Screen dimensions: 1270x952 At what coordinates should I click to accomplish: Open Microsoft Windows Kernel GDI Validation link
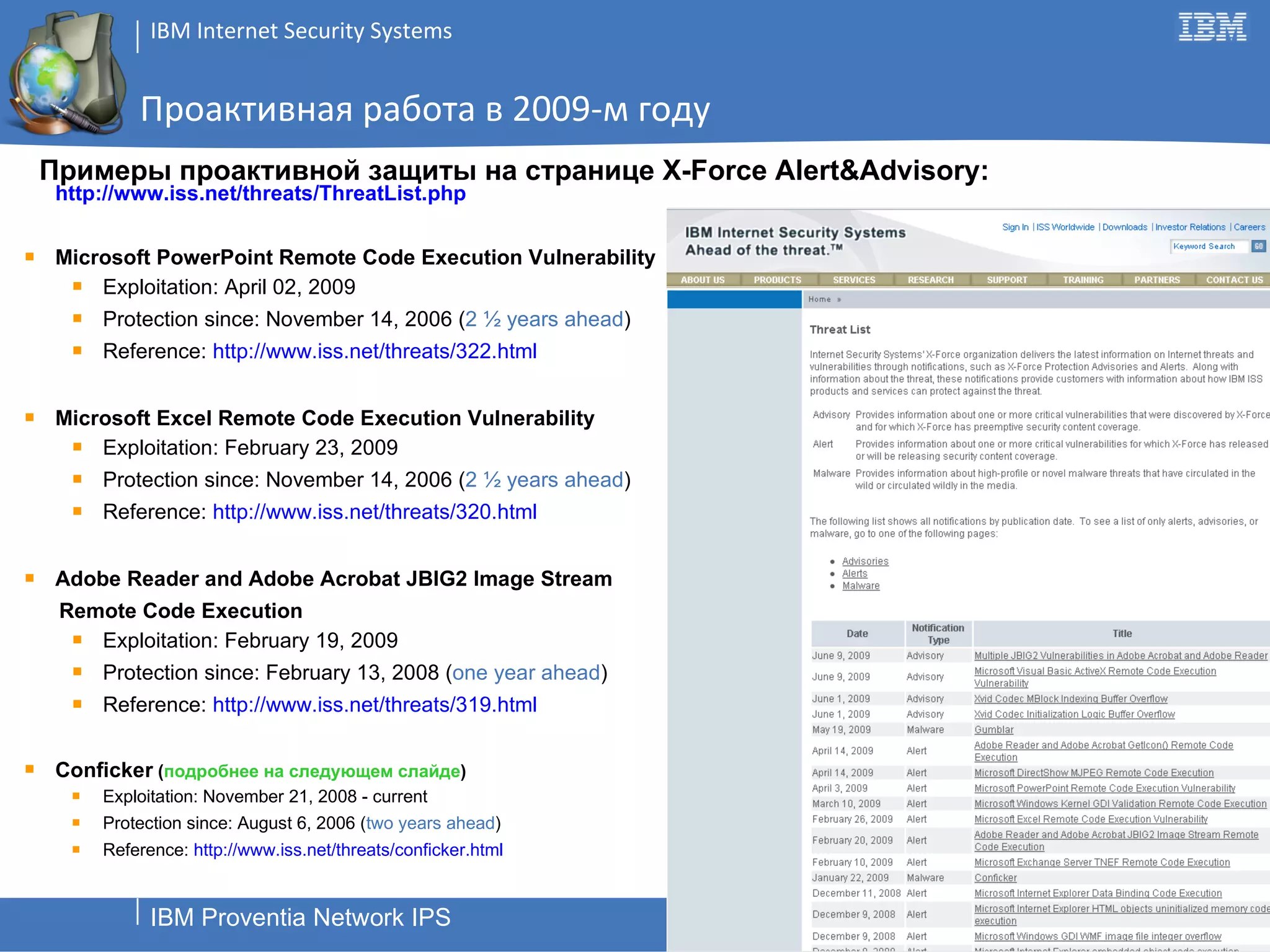click(1121, 804)
